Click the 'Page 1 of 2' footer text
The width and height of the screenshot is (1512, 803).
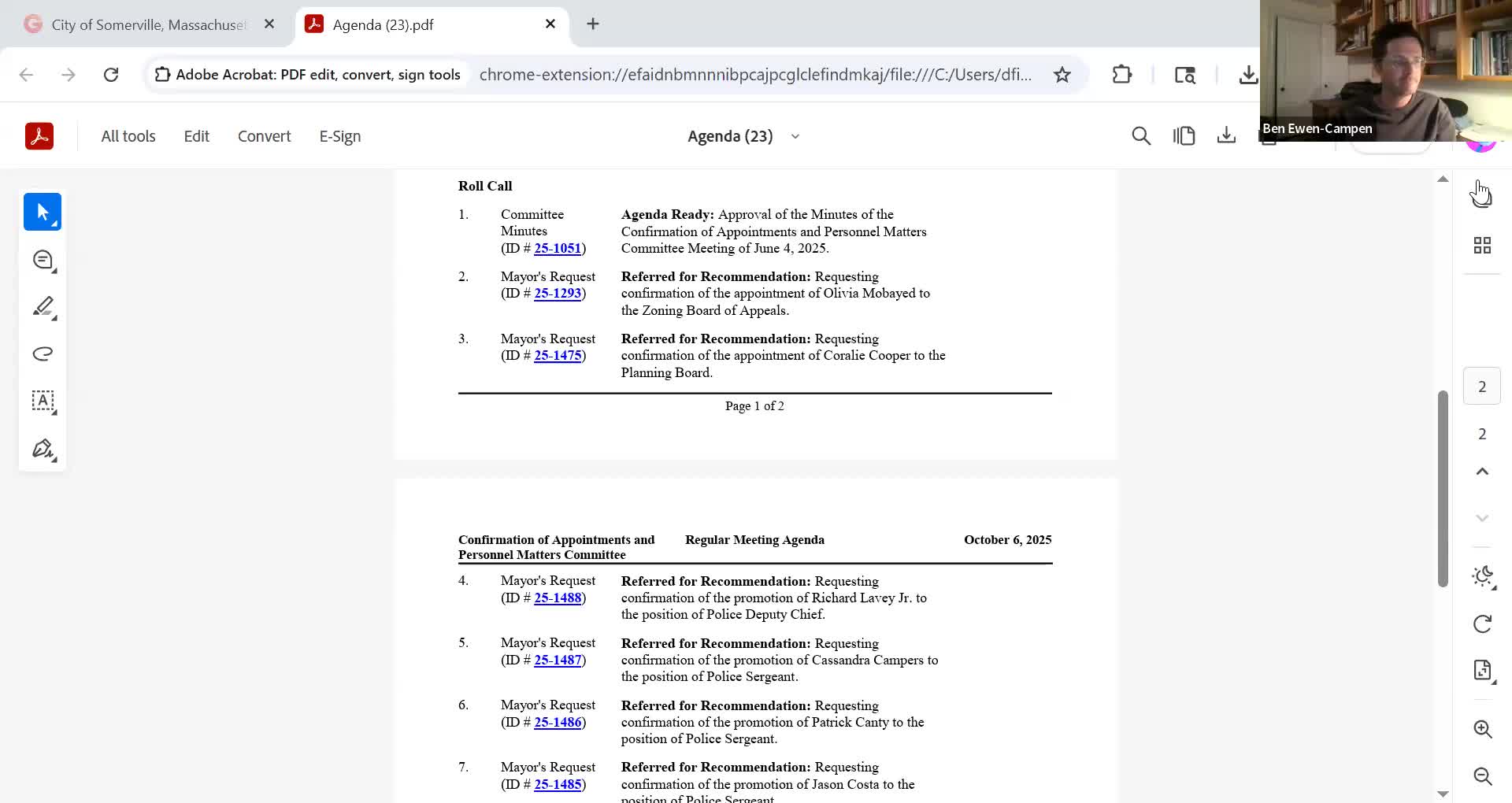click(x=754, y=405)
